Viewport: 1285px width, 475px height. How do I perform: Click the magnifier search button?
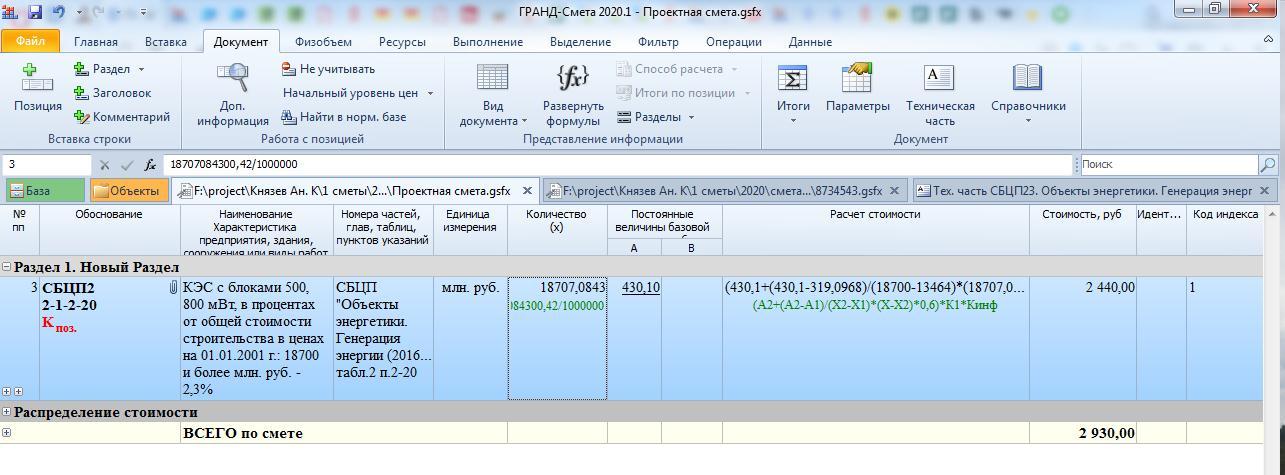click(x=1267, y=165)
